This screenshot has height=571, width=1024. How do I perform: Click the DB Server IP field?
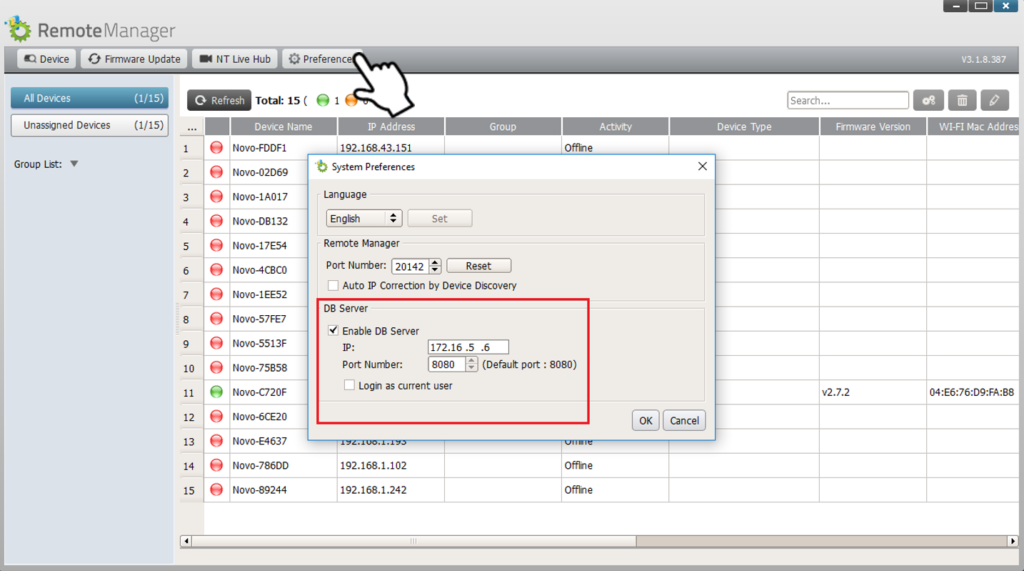point(468,347)
